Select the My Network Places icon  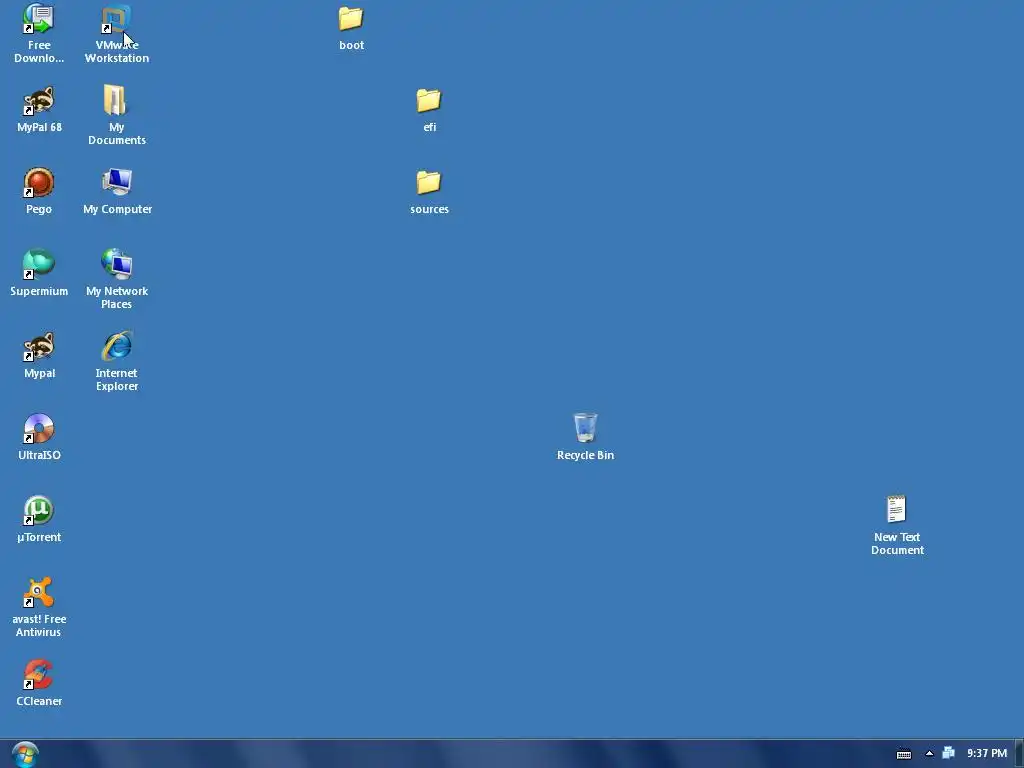pyautogui.click(x=117, y=264)
